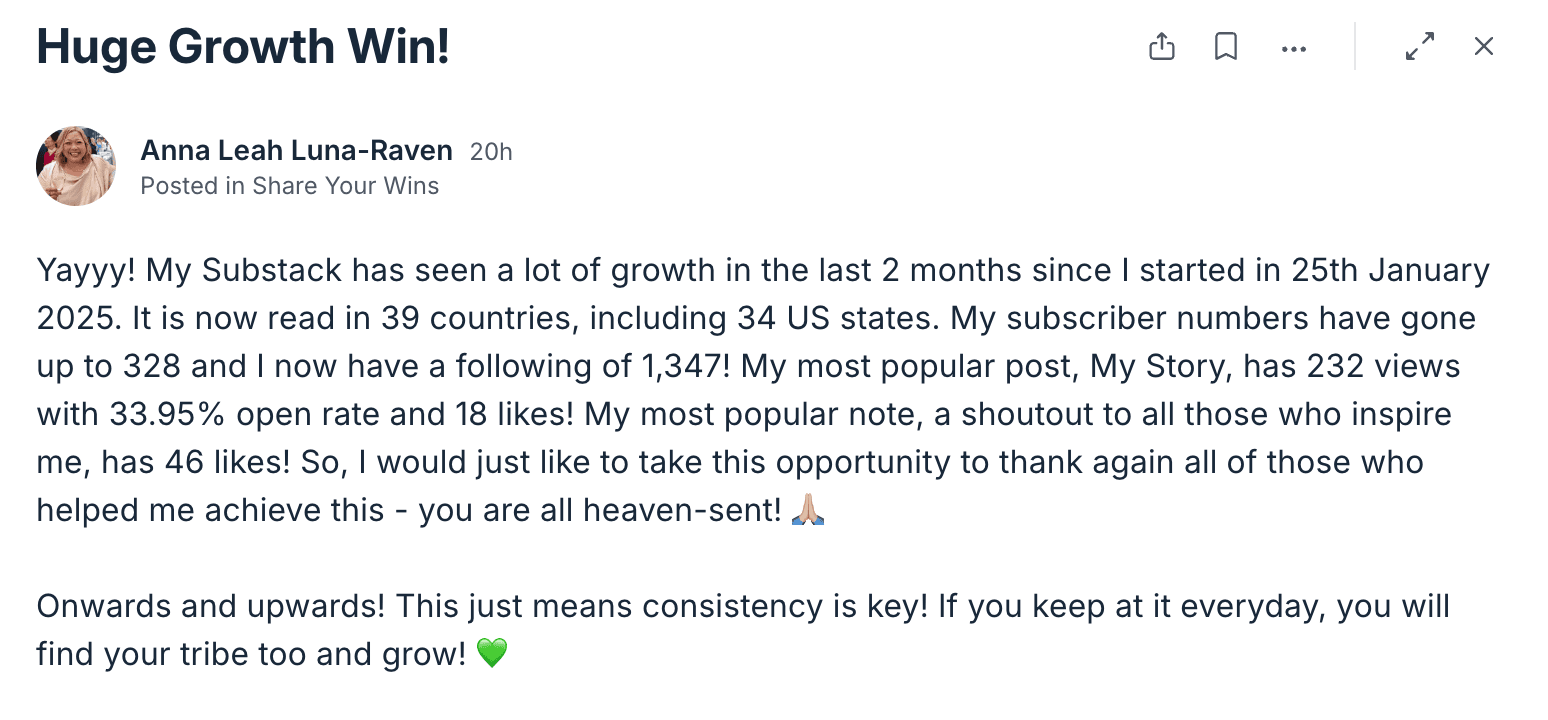Expand the post to full screen
Viewport: 1548px width, 720px height.
pyautogui.click(x=1420, y=47)
